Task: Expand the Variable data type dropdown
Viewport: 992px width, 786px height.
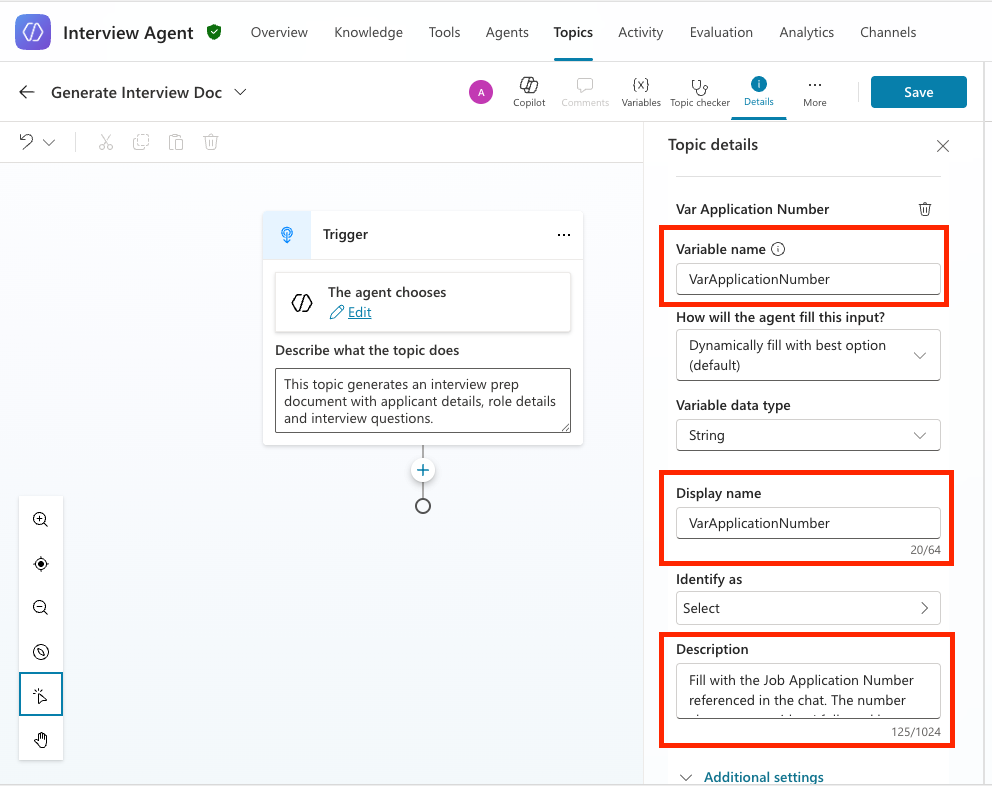Action: [x=808, y=435]
